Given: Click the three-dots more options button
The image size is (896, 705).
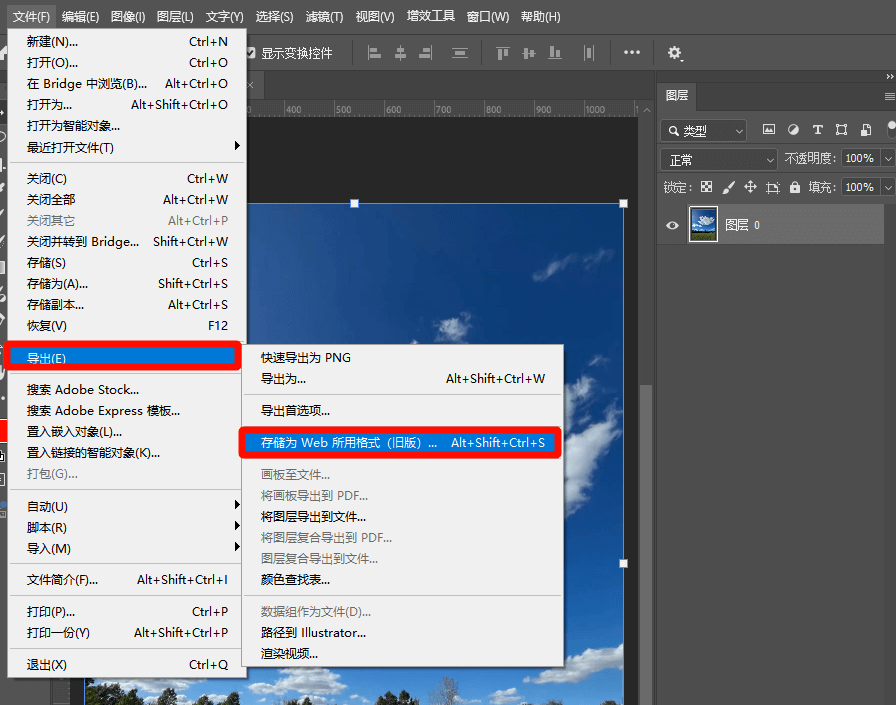Looking at the screenshot, I should coord(632,53).
